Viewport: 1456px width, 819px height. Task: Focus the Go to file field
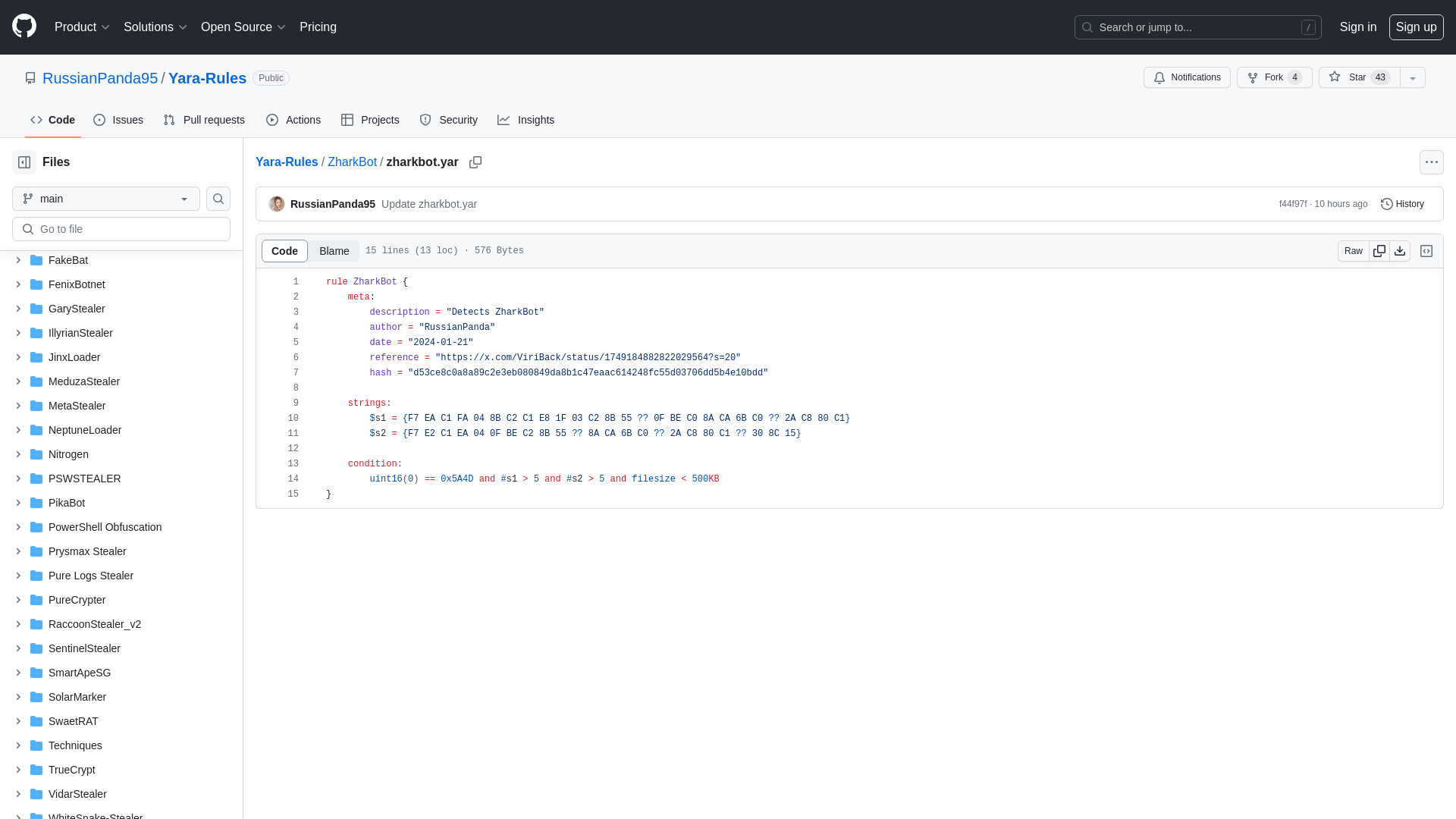121,229
